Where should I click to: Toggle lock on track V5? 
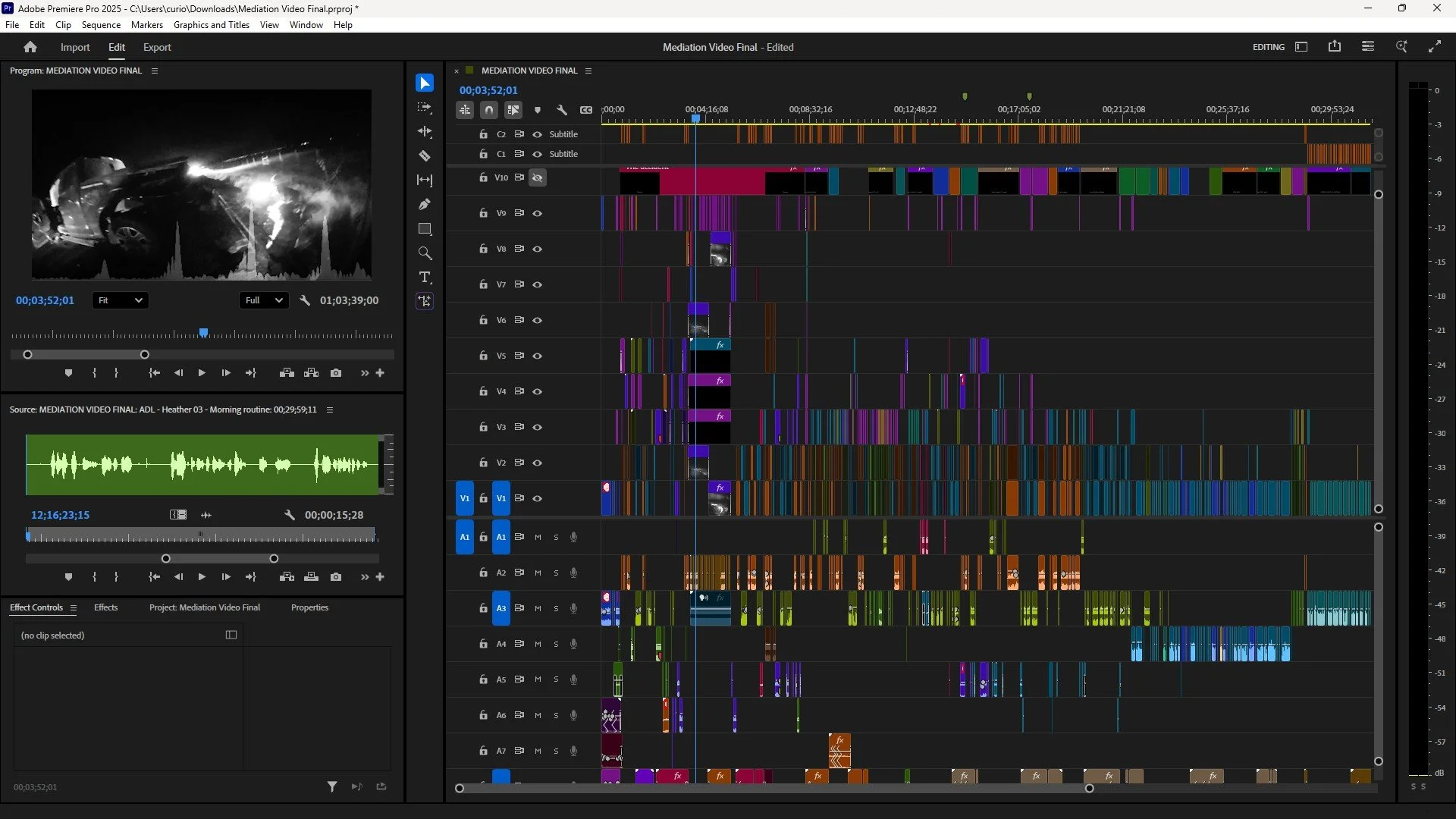click(x=483, y=356)
